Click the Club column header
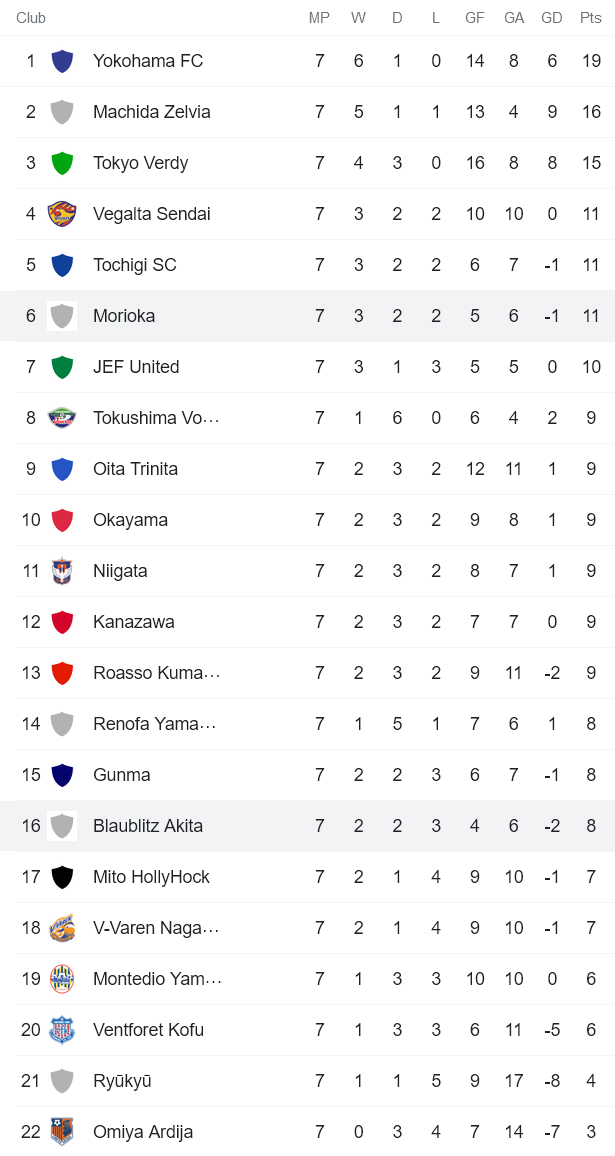 (31, 18)
